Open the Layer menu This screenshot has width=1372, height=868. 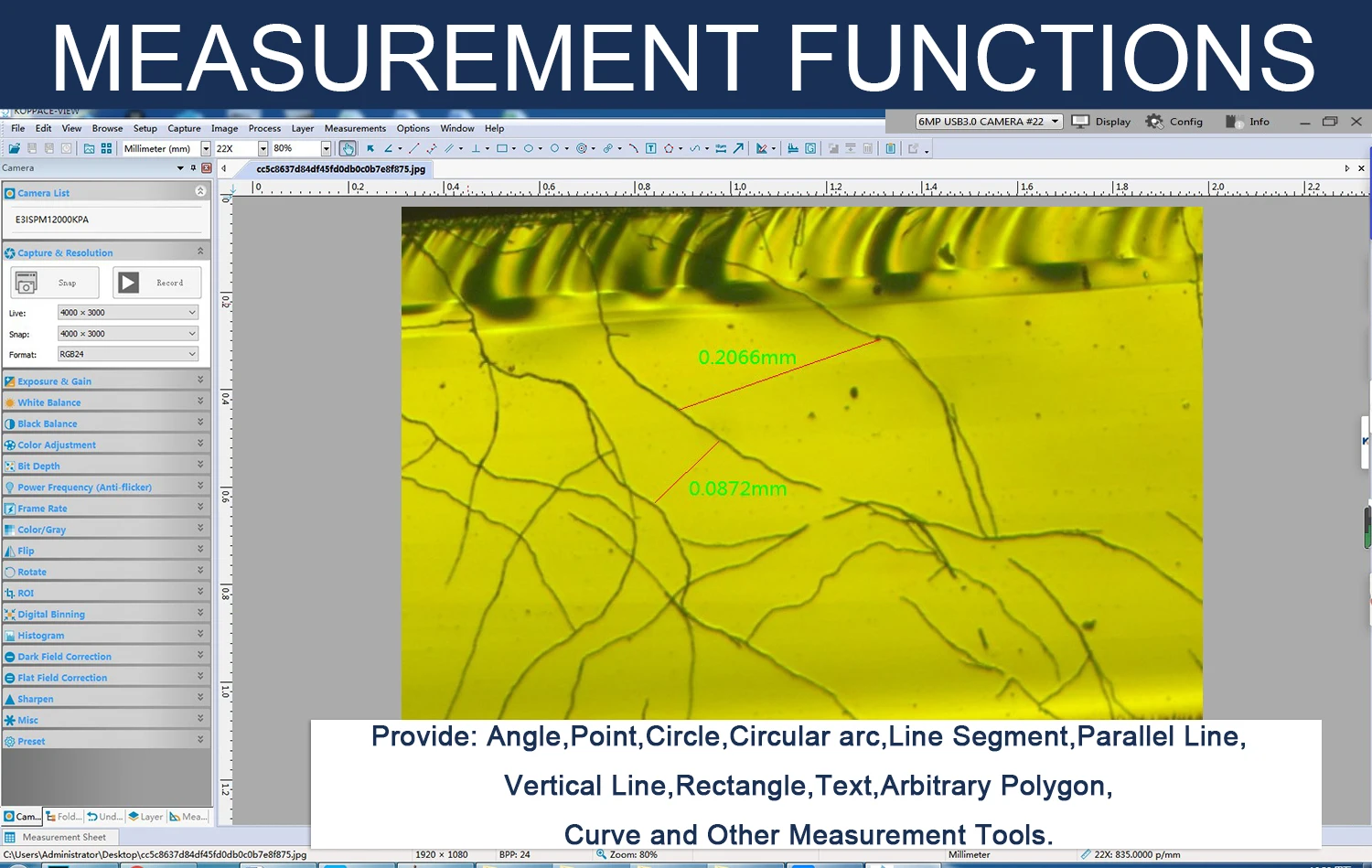coord(303,128)
